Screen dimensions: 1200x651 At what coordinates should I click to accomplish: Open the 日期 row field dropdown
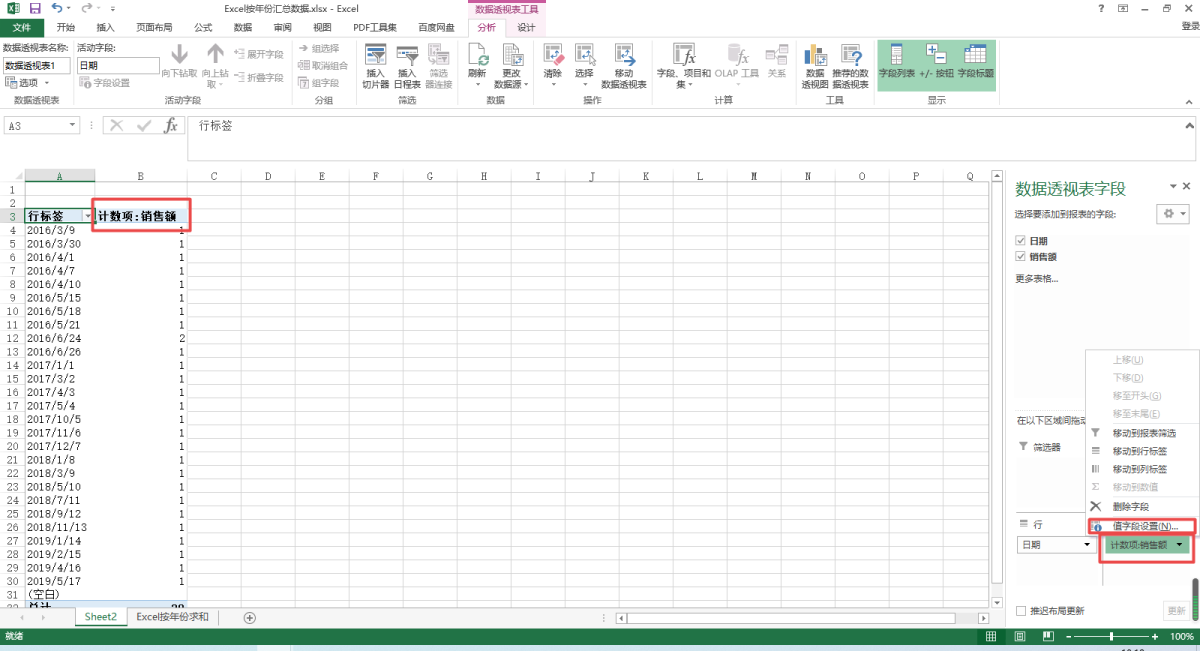click(x=1087, y=545)
